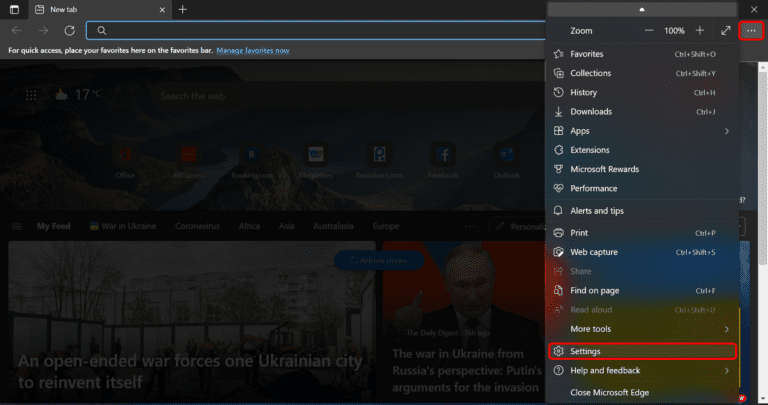Open the Ukrainian city article headline
The image size is (768, 405).
(190, 371)
